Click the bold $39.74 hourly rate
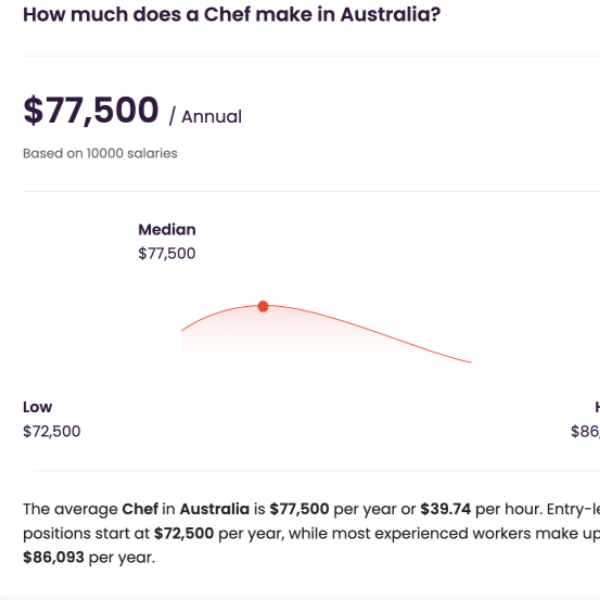This screenshot has width=600, height=600. click(445, 509)
